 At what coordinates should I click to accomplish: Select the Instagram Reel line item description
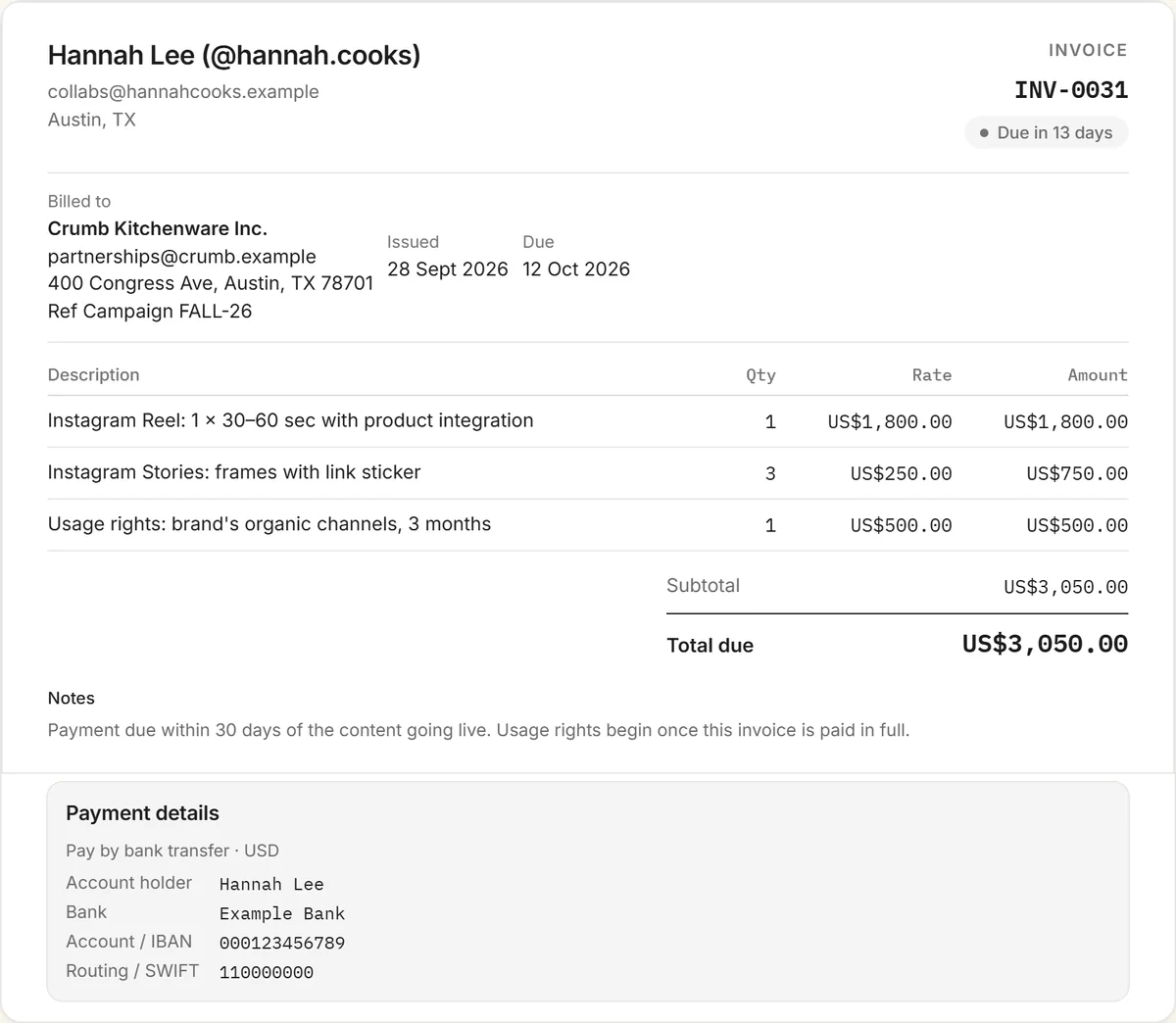pos(291,420)
